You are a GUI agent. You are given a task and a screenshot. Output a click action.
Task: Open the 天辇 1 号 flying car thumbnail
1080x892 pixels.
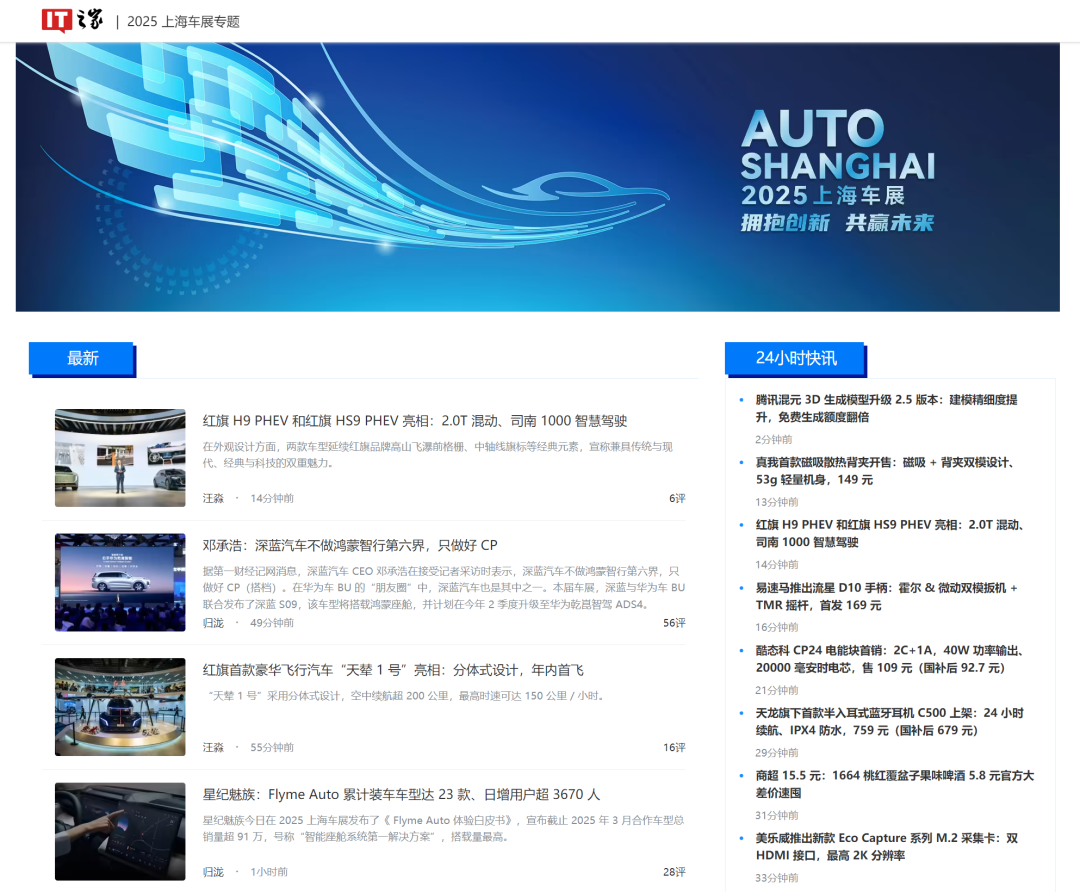[x=120, y=707]
